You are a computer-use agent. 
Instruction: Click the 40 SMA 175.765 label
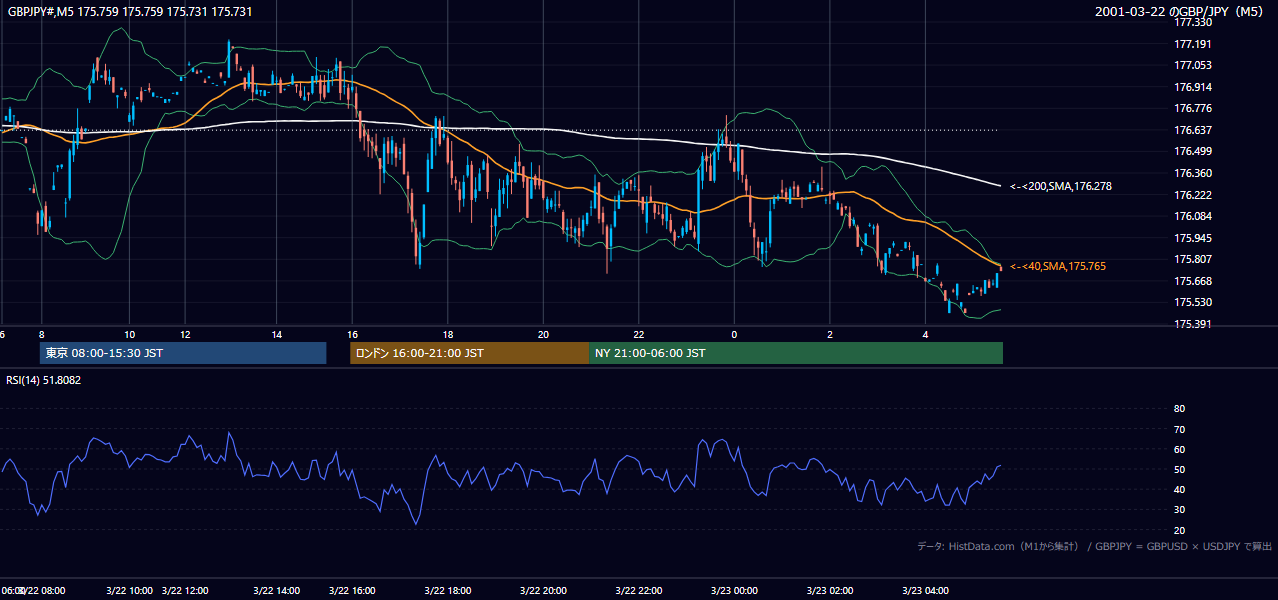click(1058, 266)
